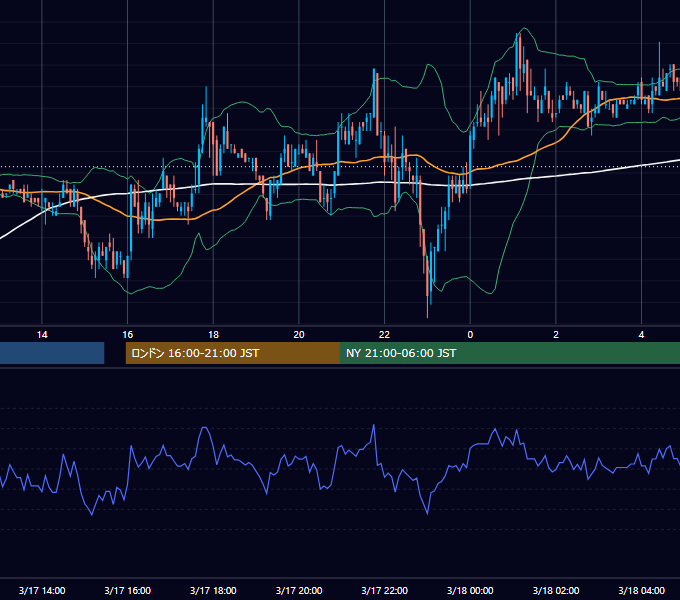Click the 2 hour axis label
The width and height of the screenshot is (680, 600).
[556, 335]
